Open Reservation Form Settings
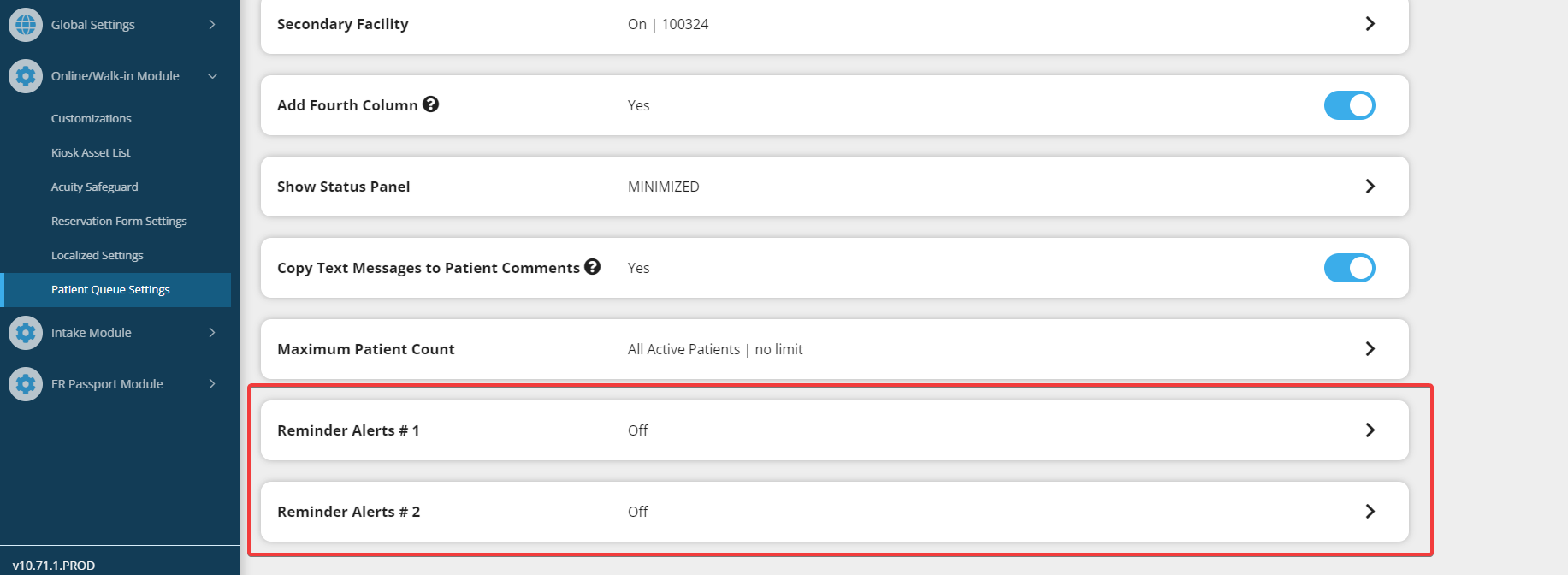The height and width of the screenshot is (575, 1568). pyautogui.click(x=119, y=222)
